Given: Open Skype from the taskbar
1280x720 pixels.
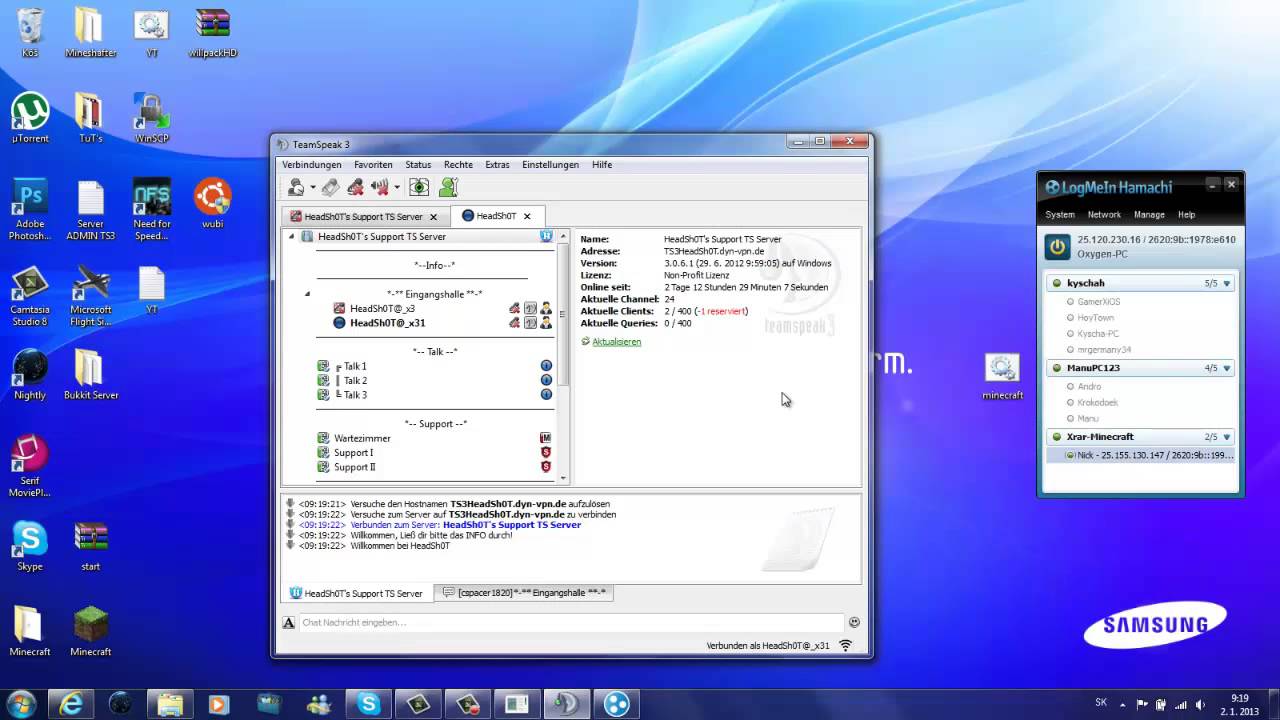Looking at the screenshot, I should pos(369,704).
